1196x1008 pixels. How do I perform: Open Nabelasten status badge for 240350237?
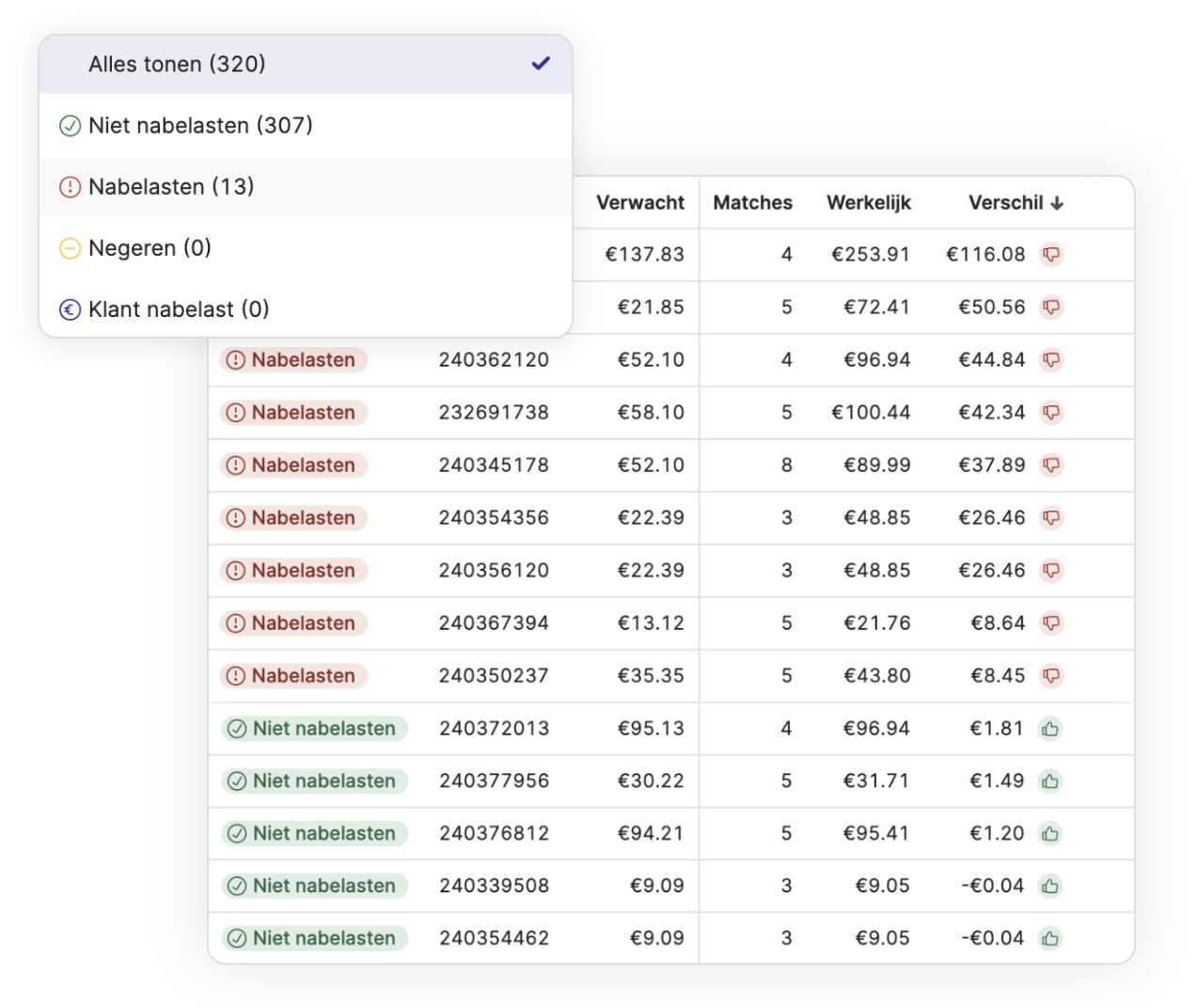[x=293, y=675]
